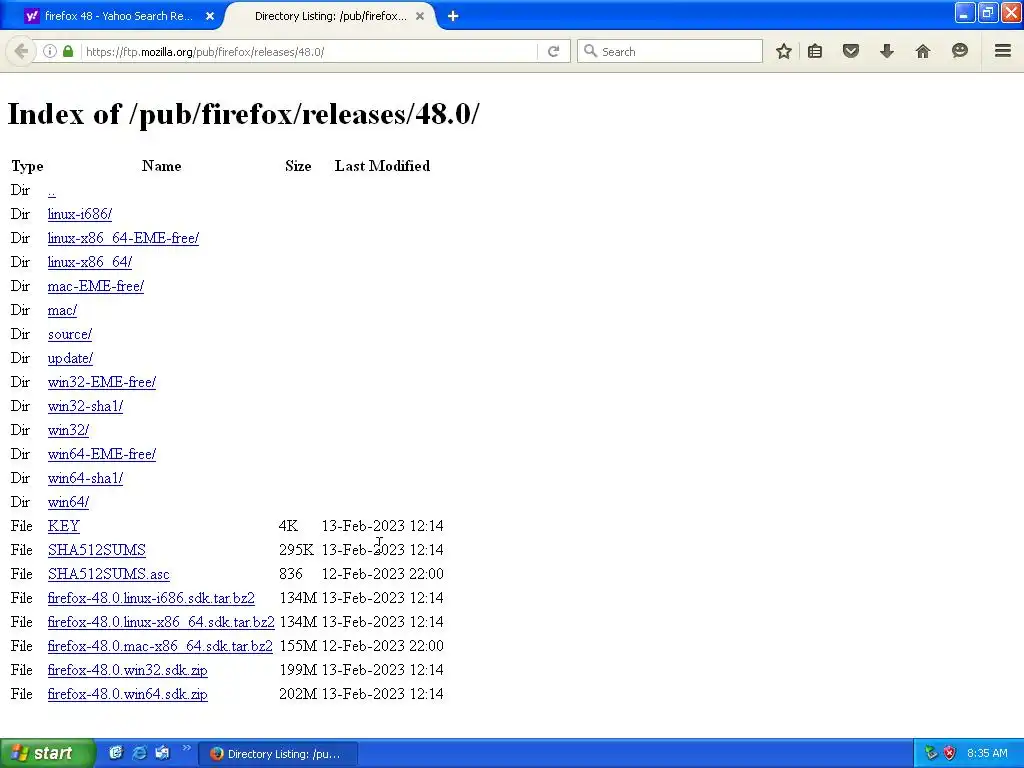Viewport: 1024px width, 768px height.
Task: Go to the home page icon
Action: [x=922, y=51]
